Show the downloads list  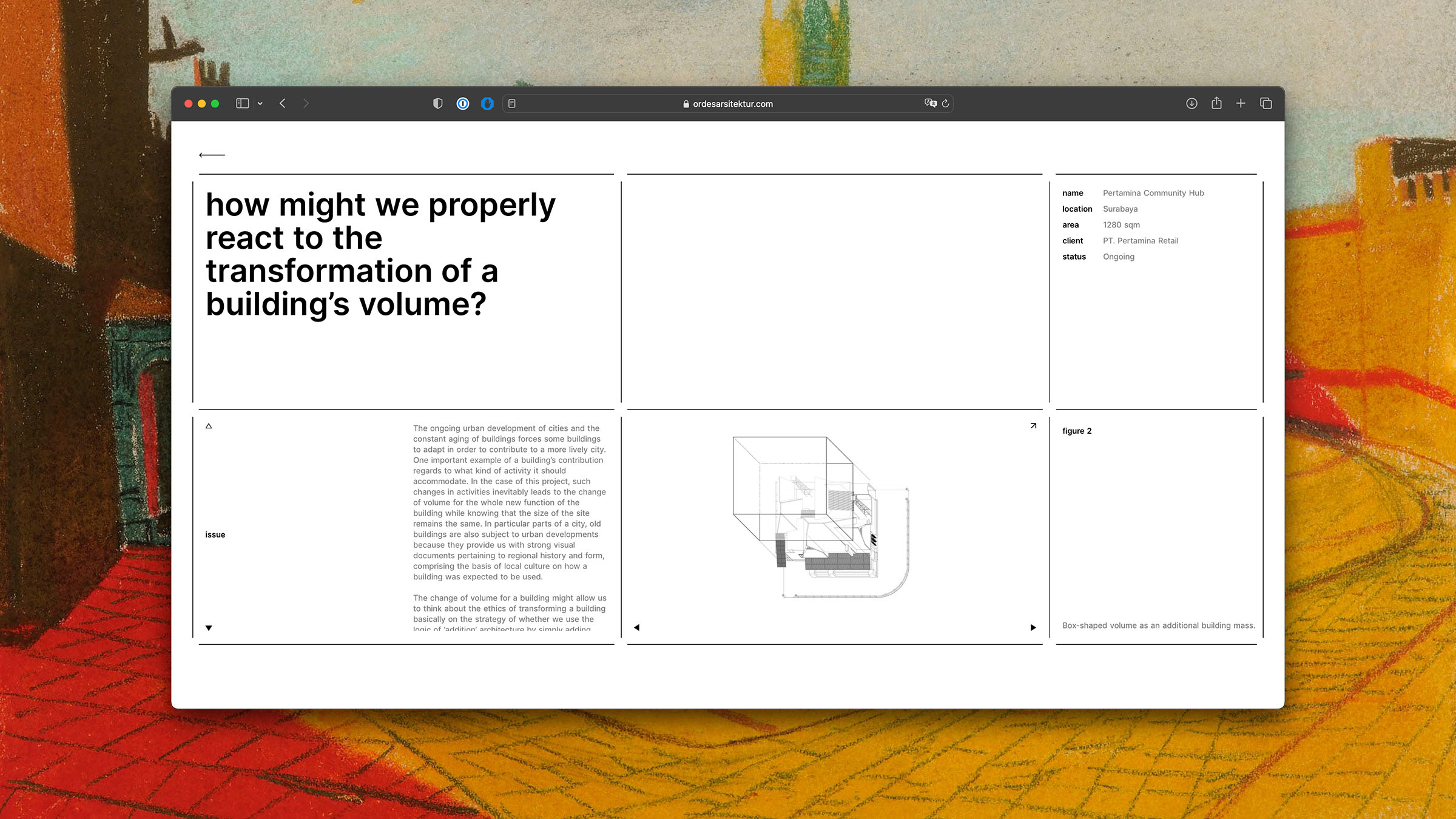[x=1191, y=104]
